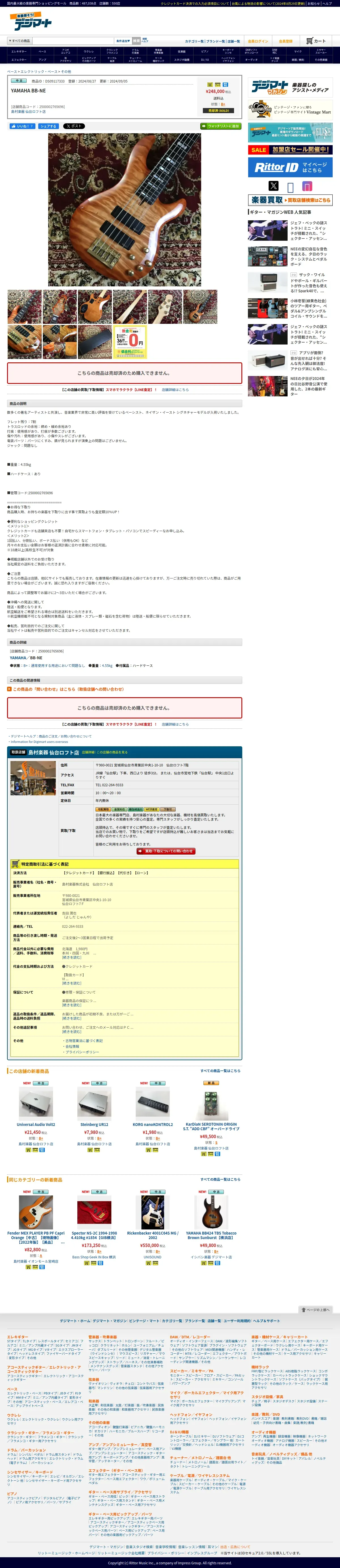Expand 続きを読む under 商品代金以外に必要な費用
Viewport: 340px width, 1568px height.
(x=71, y=958)
